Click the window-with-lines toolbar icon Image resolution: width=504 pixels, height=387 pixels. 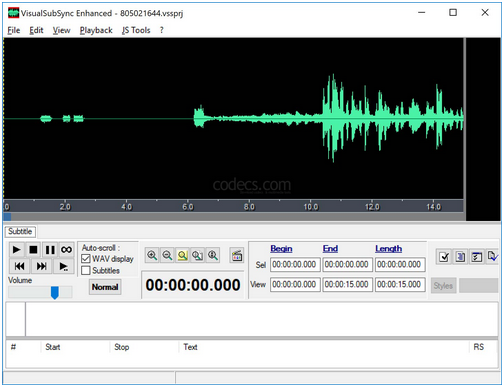coord(477,257)
